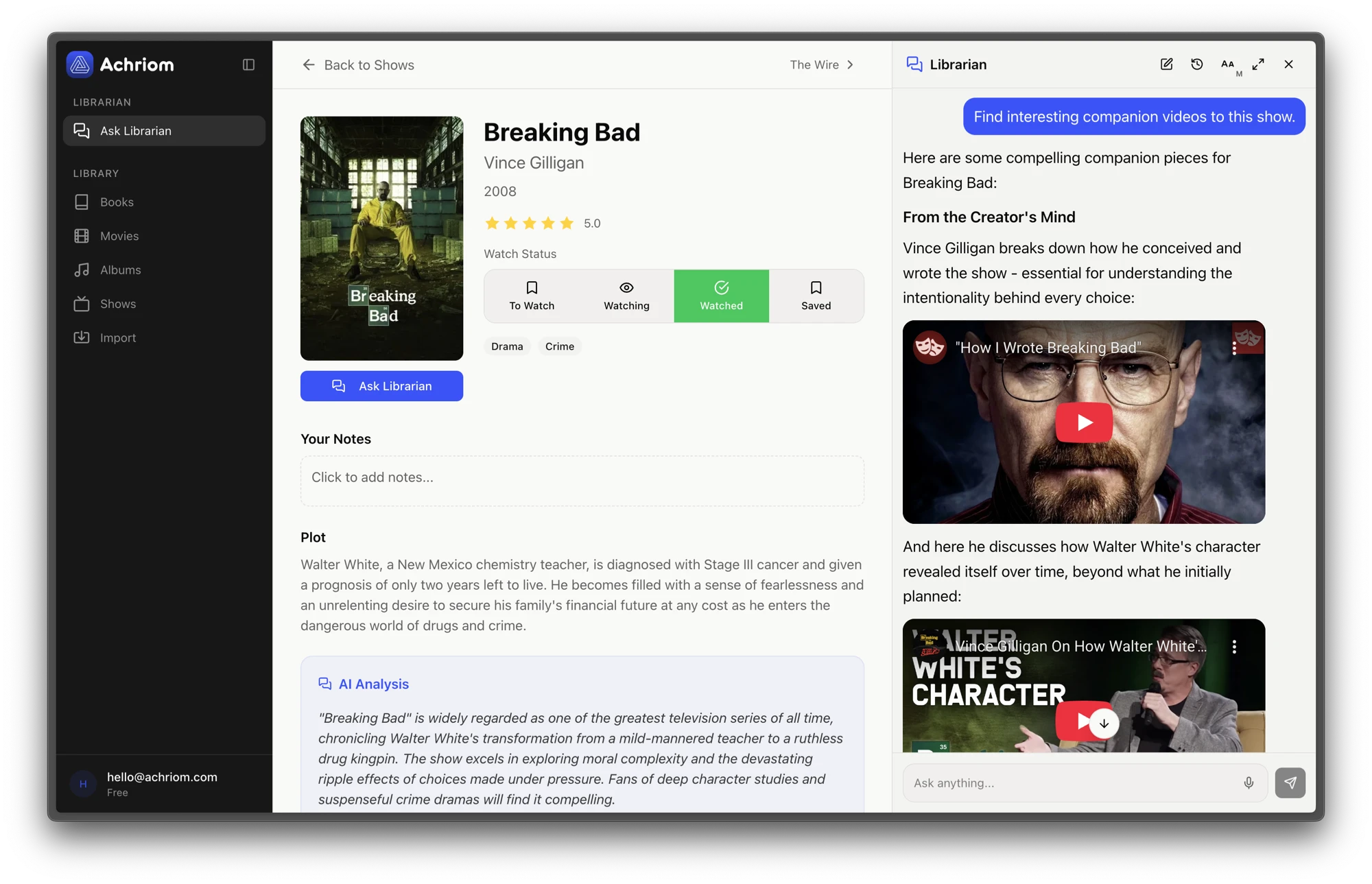Go to next show The Wire

pos(821,64)
